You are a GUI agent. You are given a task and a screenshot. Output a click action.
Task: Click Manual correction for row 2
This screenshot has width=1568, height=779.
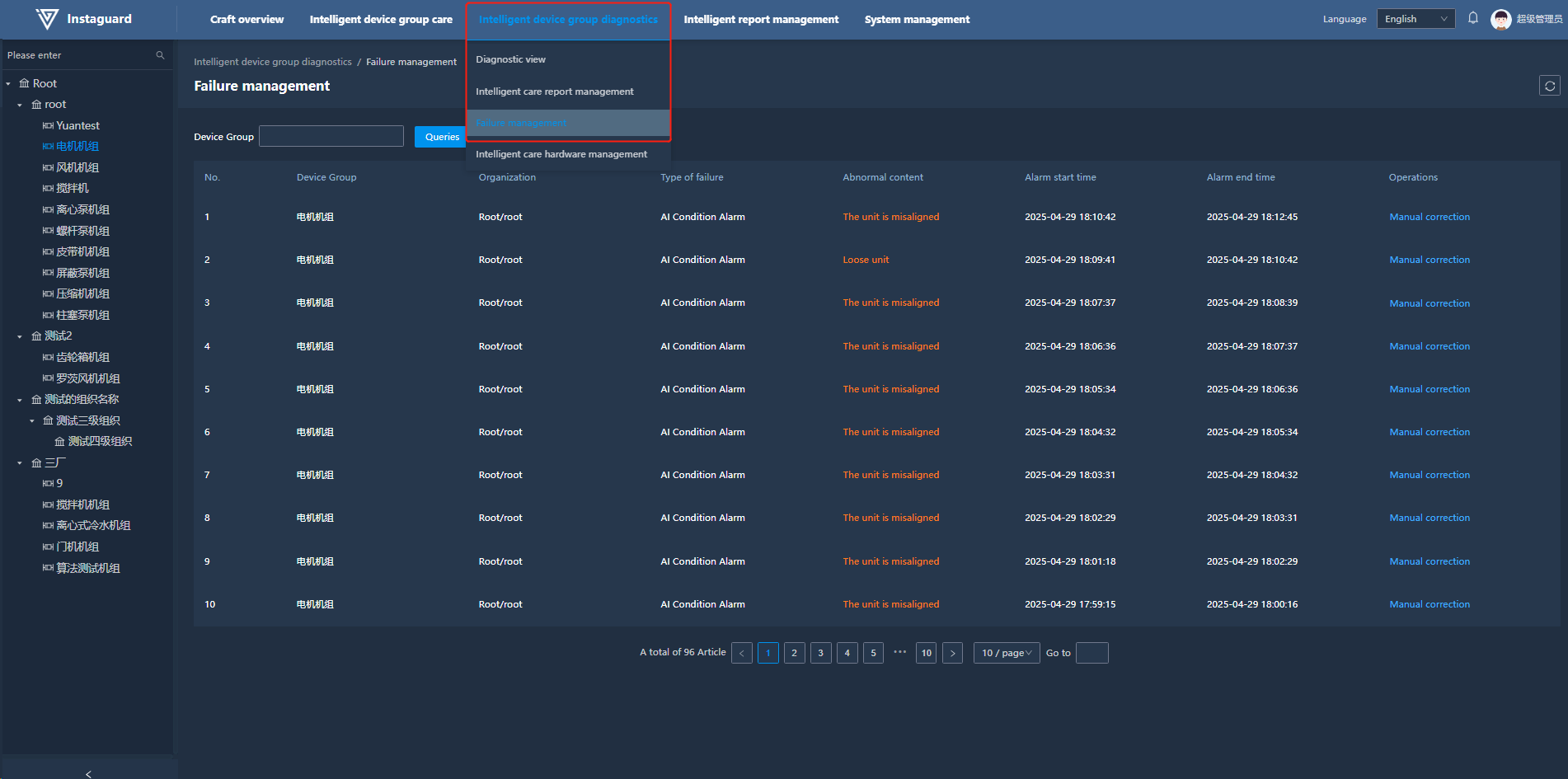click(1429, 260)
